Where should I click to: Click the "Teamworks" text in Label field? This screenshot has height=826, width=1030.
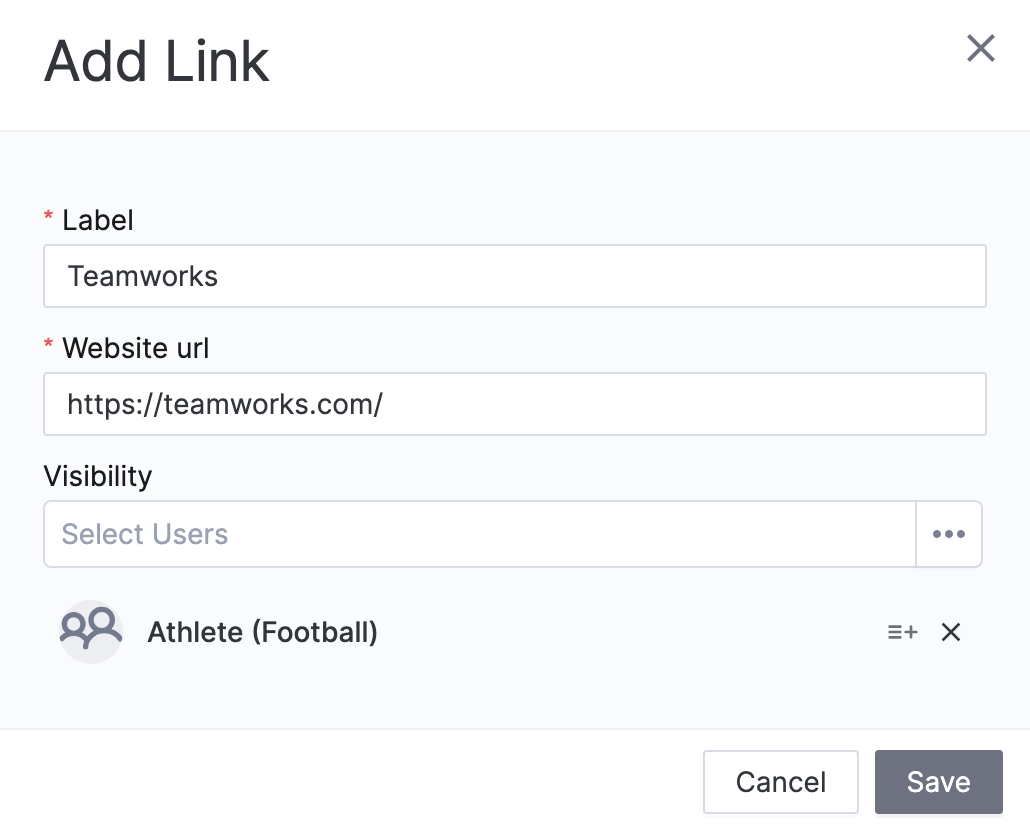143,276
